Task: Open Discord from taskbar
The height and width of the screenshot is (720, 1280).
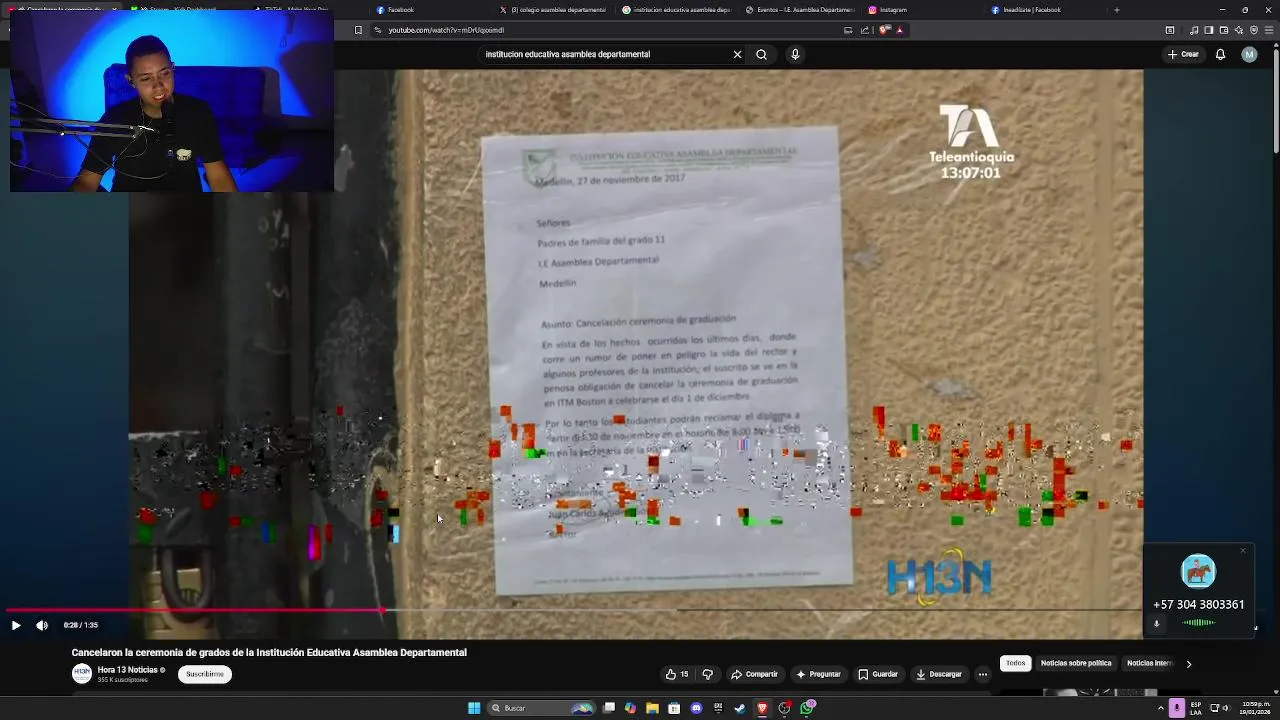Action: click(696, 708)
